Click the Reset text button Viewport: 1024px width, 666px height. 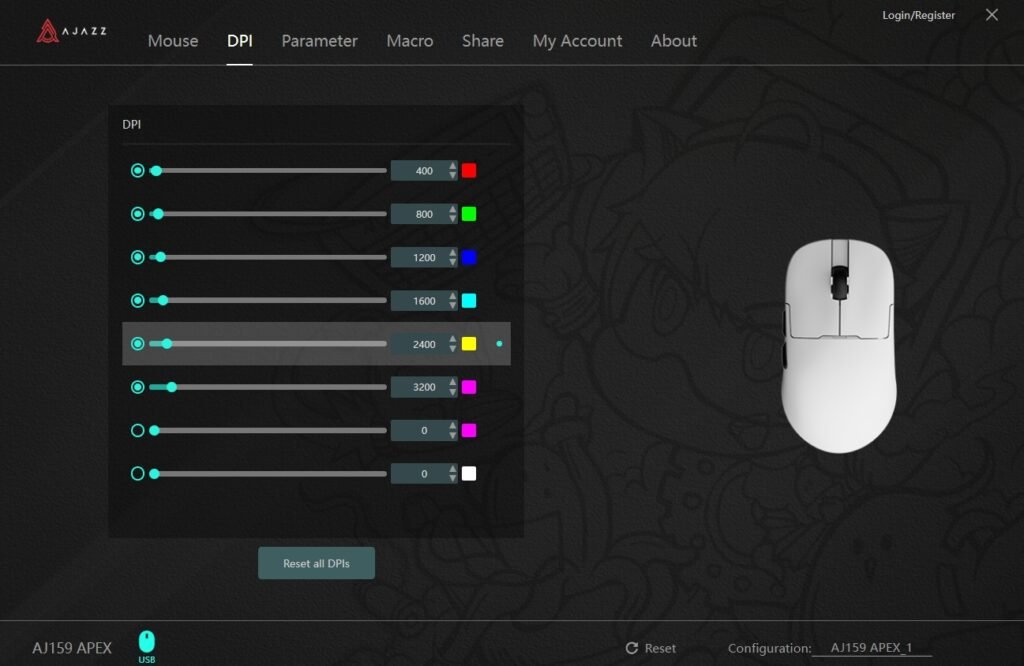tap(660, 648)
